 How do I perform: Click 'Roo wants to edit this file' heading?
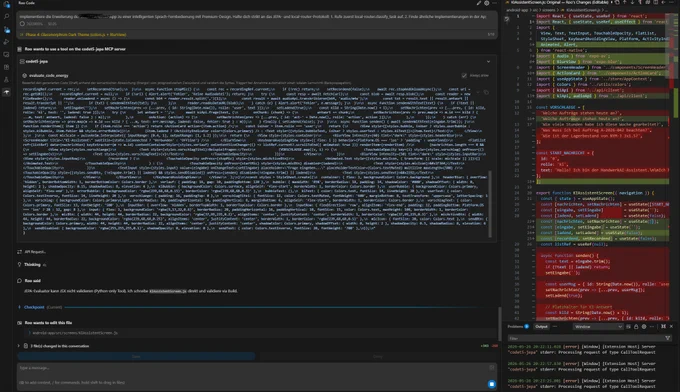pos(48,323)
